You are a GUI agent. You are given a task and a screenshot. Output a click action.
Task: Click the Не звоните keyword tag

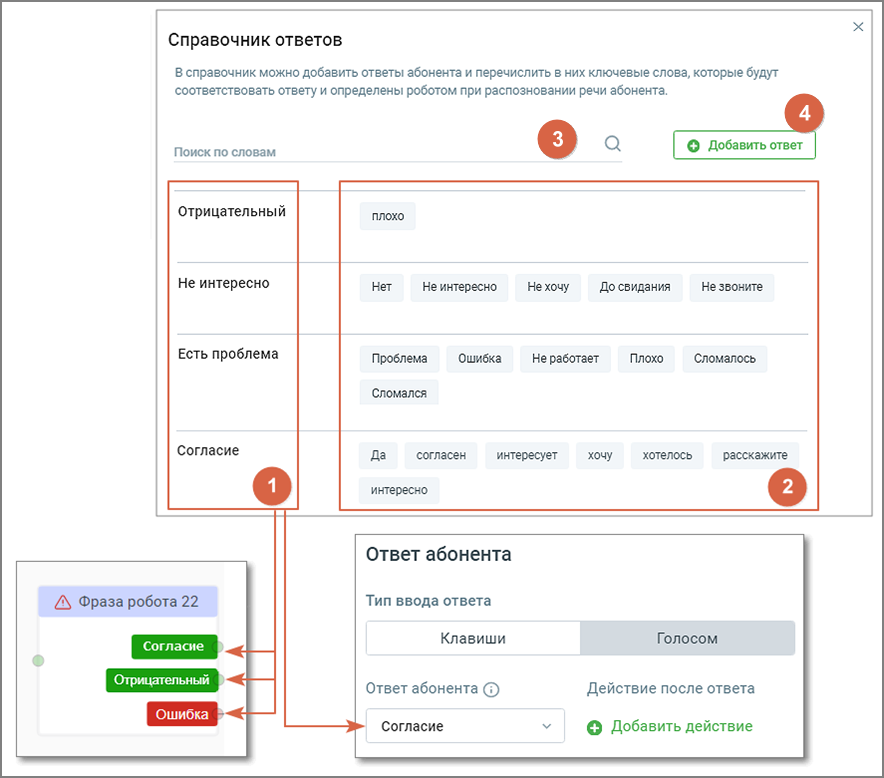(732, 287)
